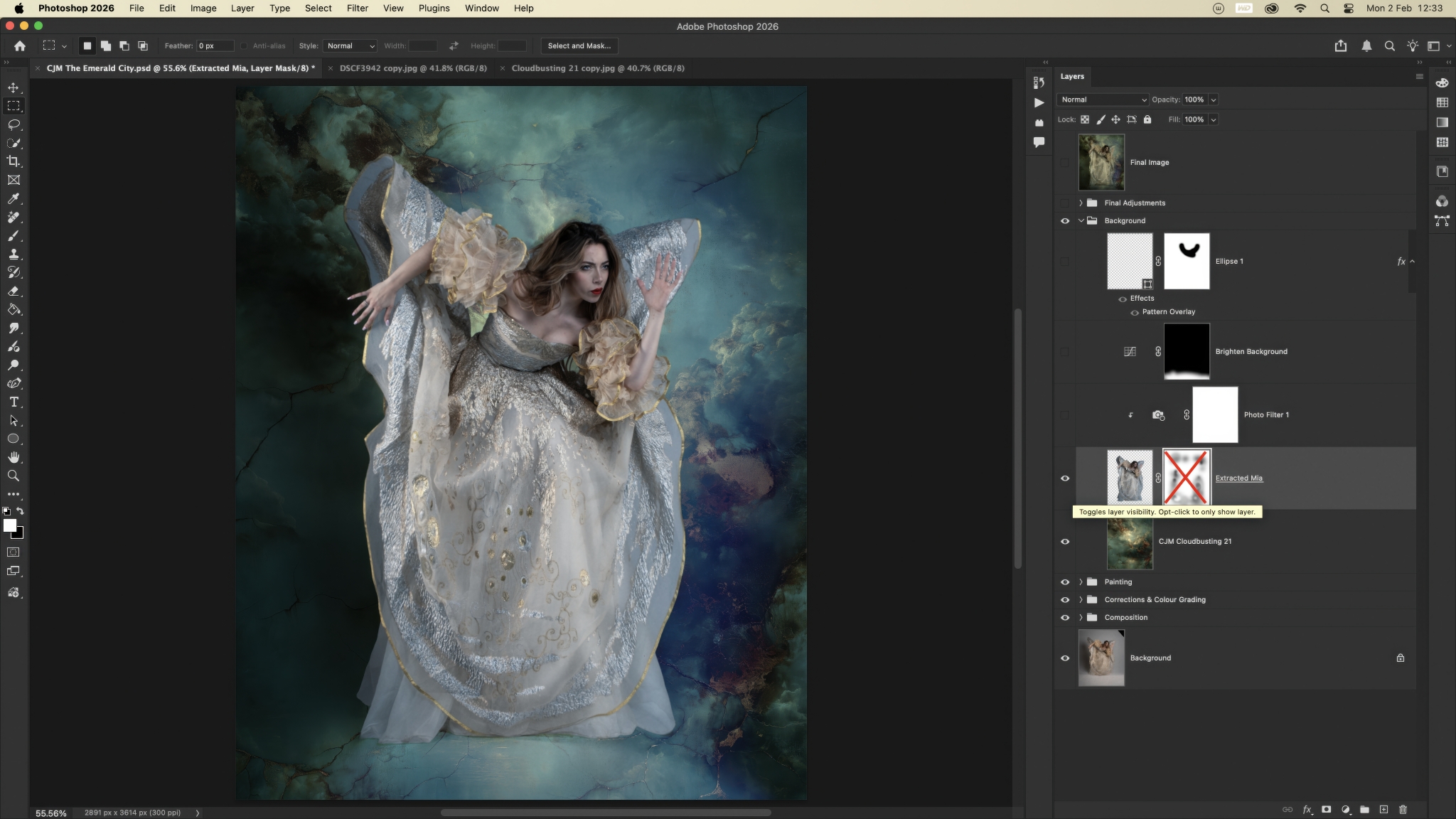The height and width of the screenshot is (819, 1456).
Task: Select the Zoom tool in toolbar
Action: coord(14,476)
